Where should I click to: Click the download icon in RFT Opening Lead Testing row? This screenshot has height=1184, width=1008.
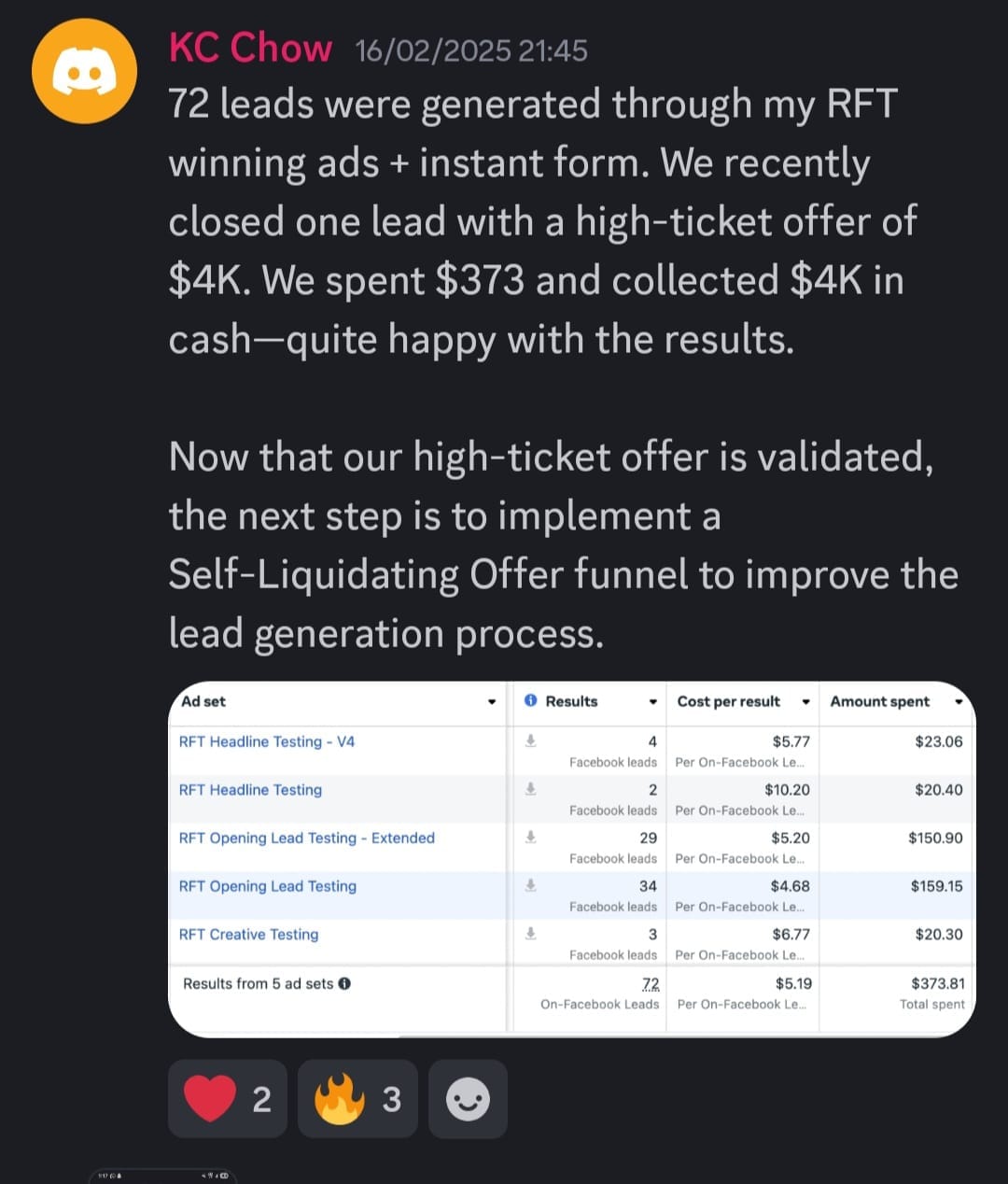pyautogui.click(x=530, y=885)
